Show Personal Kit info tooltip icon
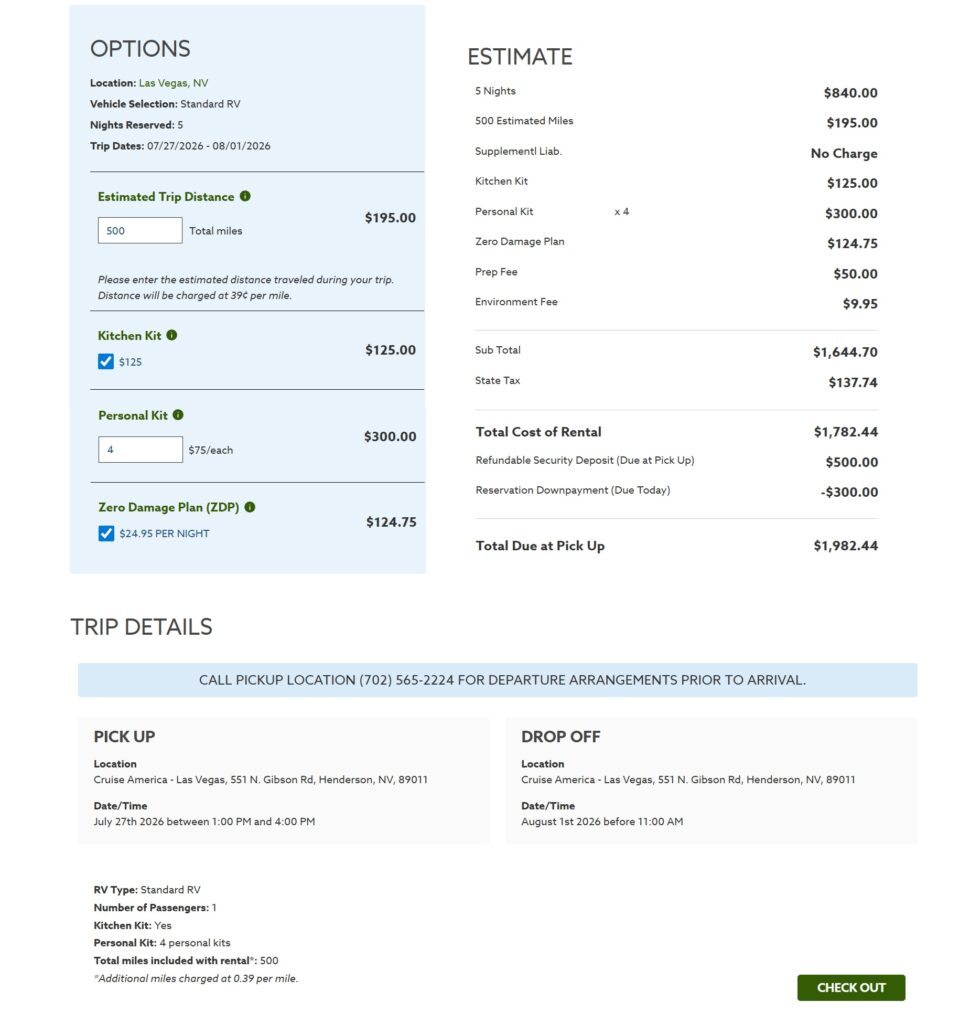 [178, 415]
